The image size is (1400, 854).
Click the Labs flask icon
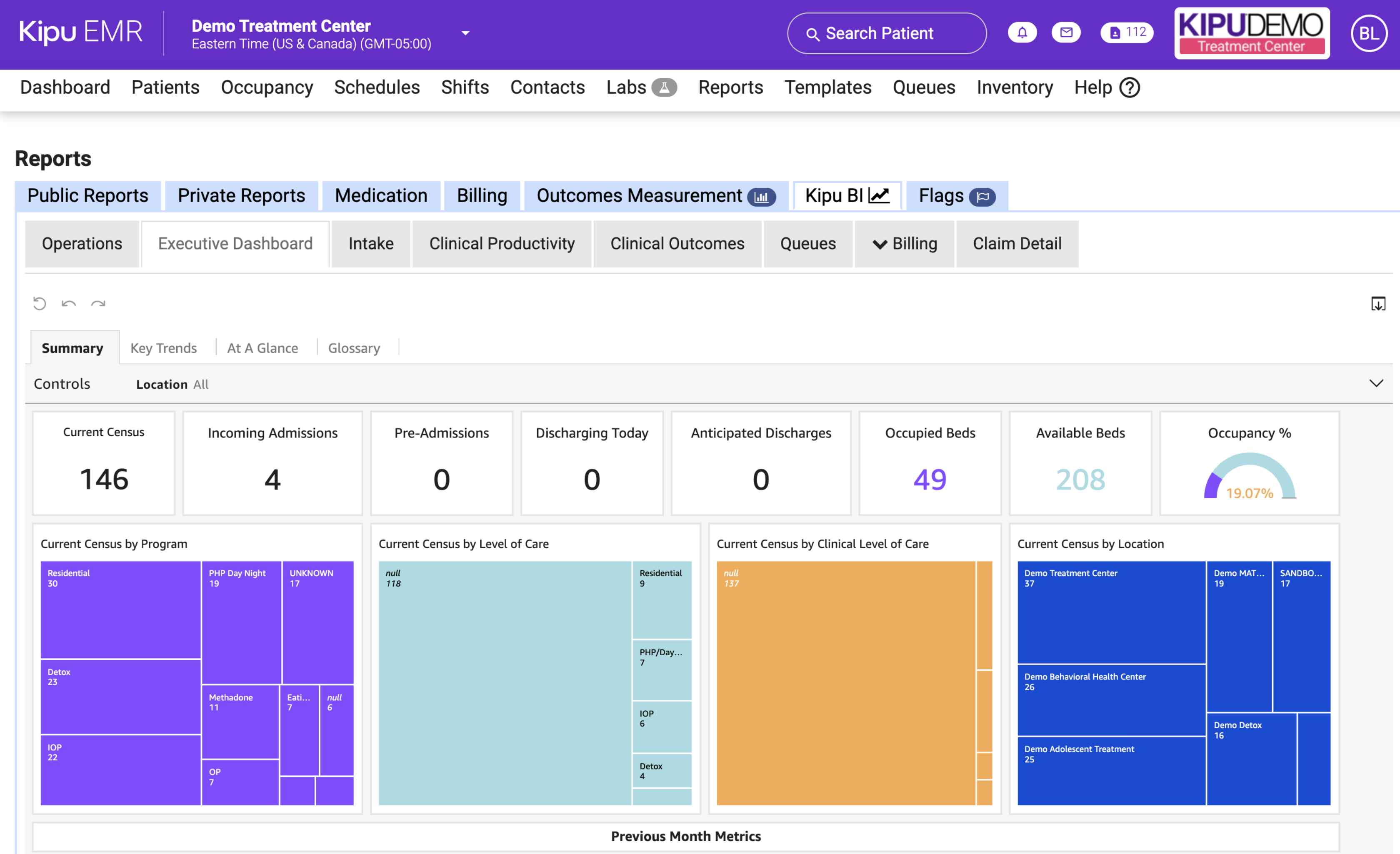tap(664, 87)
